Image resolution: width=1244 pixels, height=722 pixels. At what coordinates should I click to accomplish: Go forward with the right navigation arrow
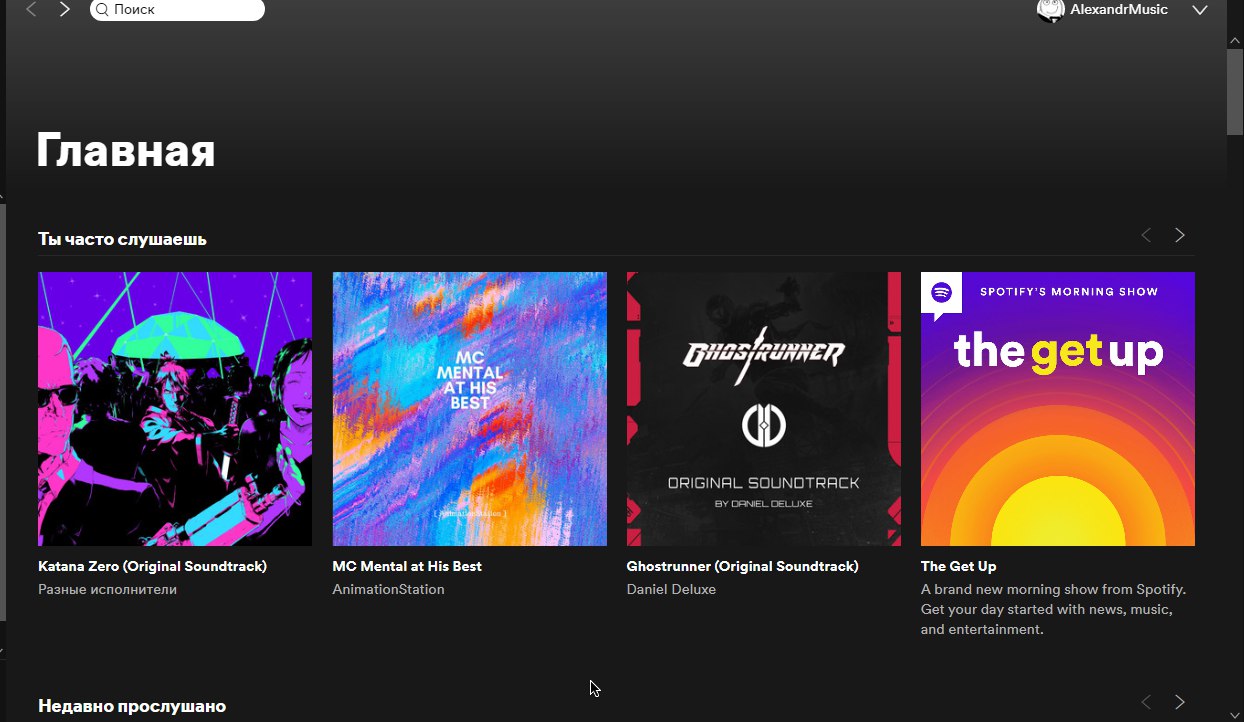pos(65,10)
